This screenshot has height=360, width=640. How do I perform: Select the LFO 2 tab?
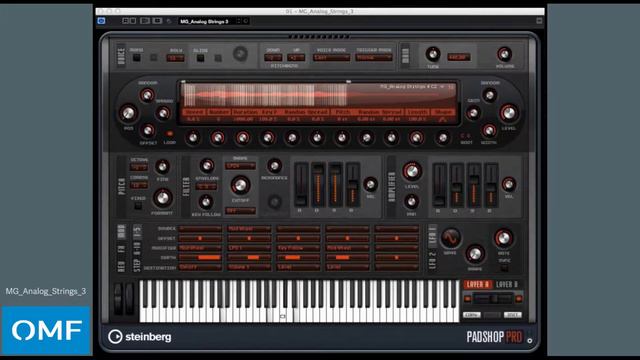(433, 260)
